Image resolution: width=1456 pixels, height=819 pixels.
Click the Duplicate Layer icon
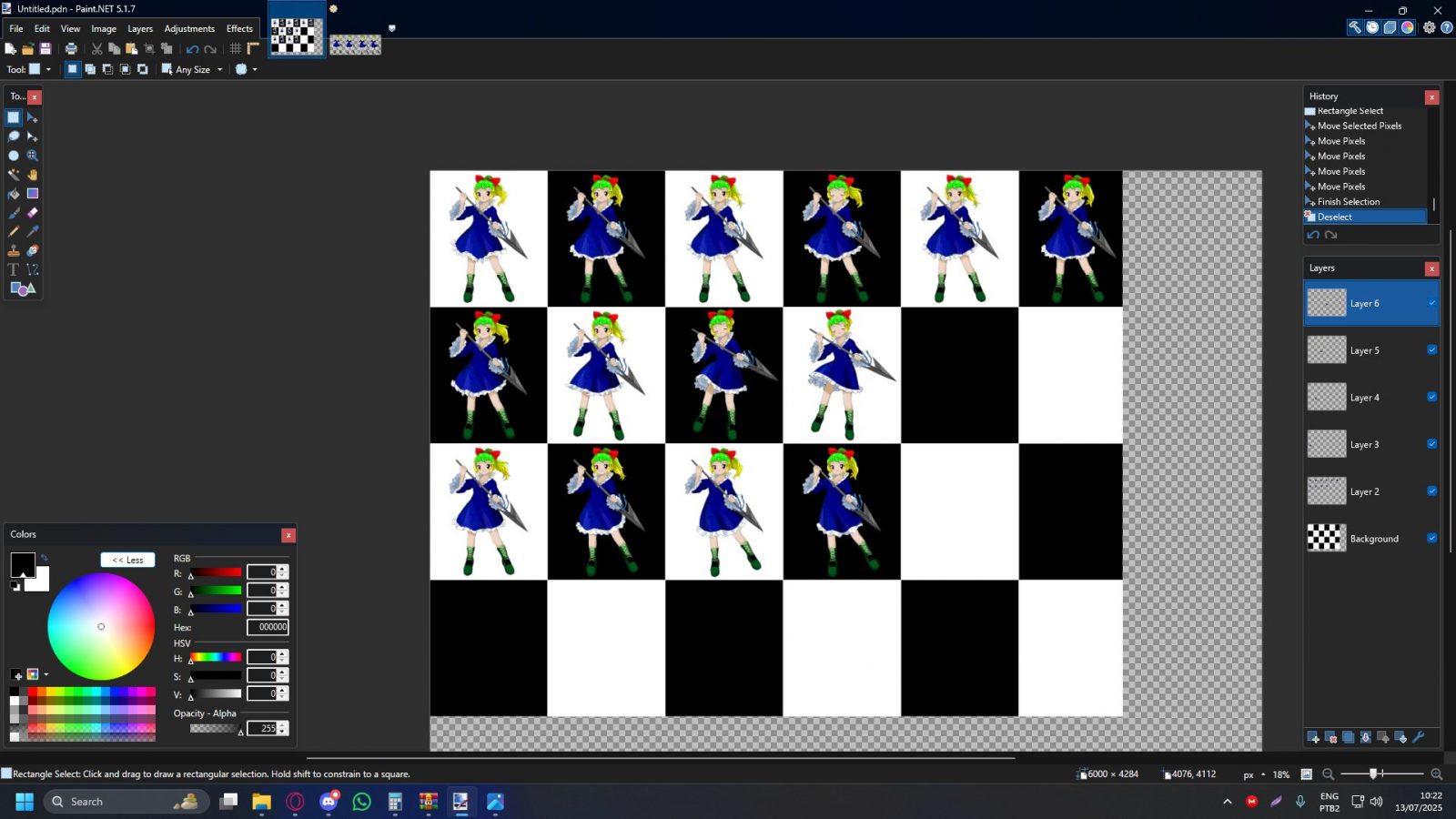(1349, 737)
